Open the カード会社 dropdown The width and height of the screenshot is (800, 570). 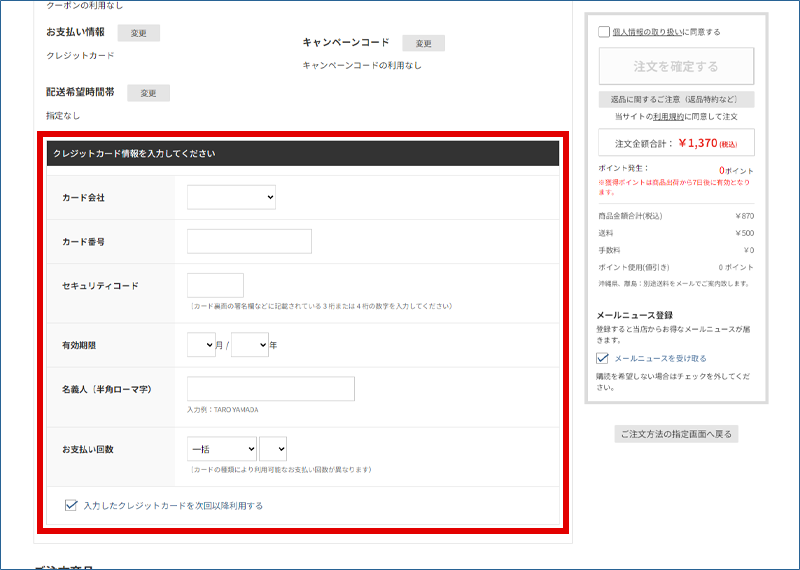(231, 197)
